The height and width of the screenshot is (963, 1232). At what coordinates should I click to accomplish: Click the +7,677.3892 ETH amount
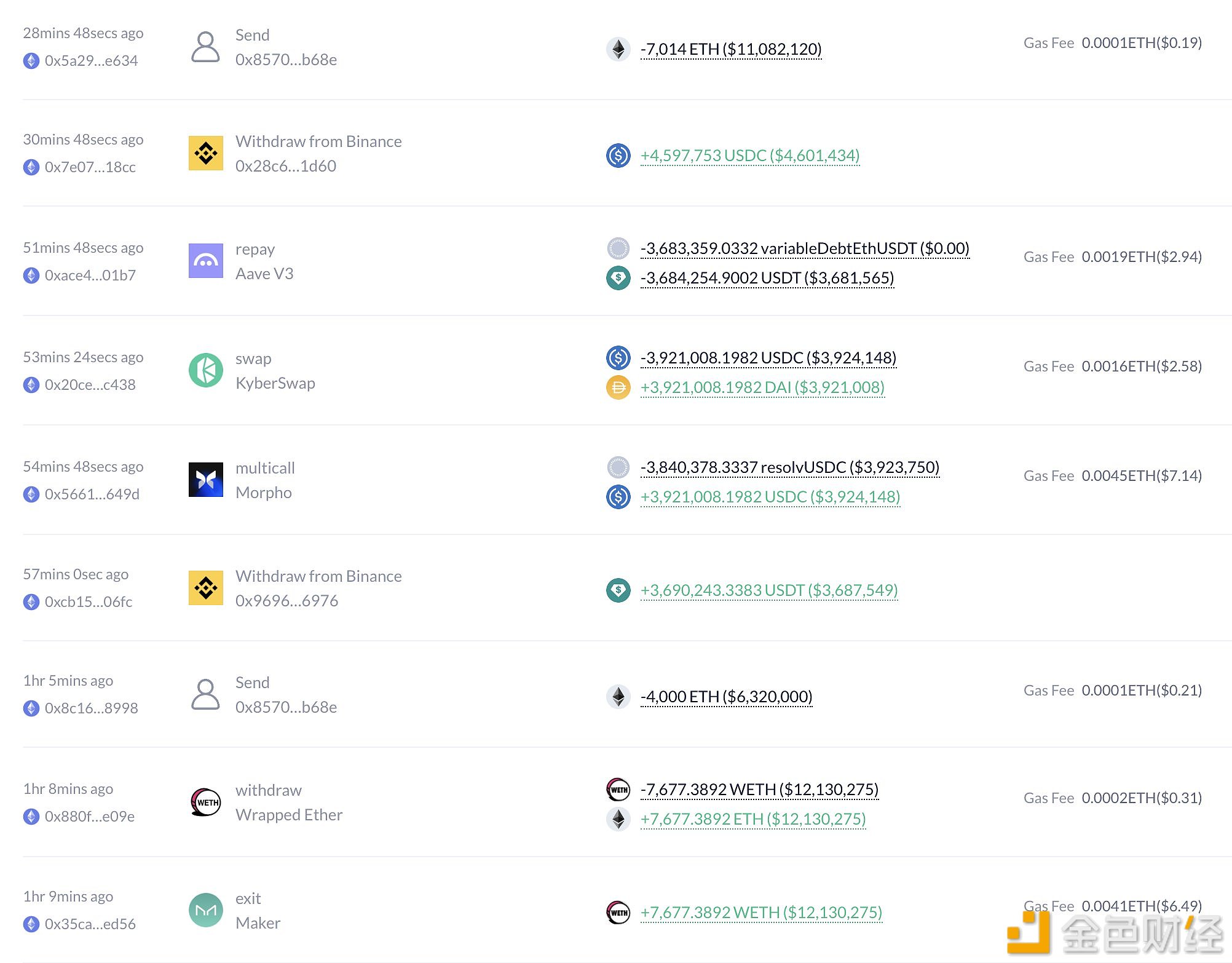[752, 819]
